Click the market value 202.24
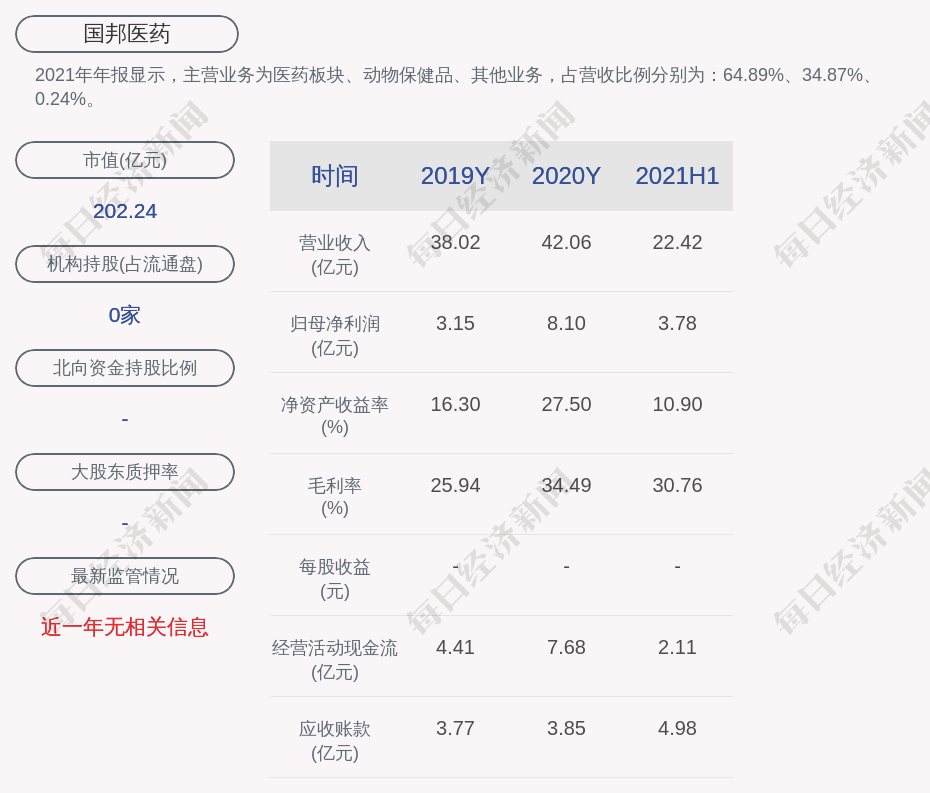This screenshot has width=930, height=793. click(x=125, y=211)
